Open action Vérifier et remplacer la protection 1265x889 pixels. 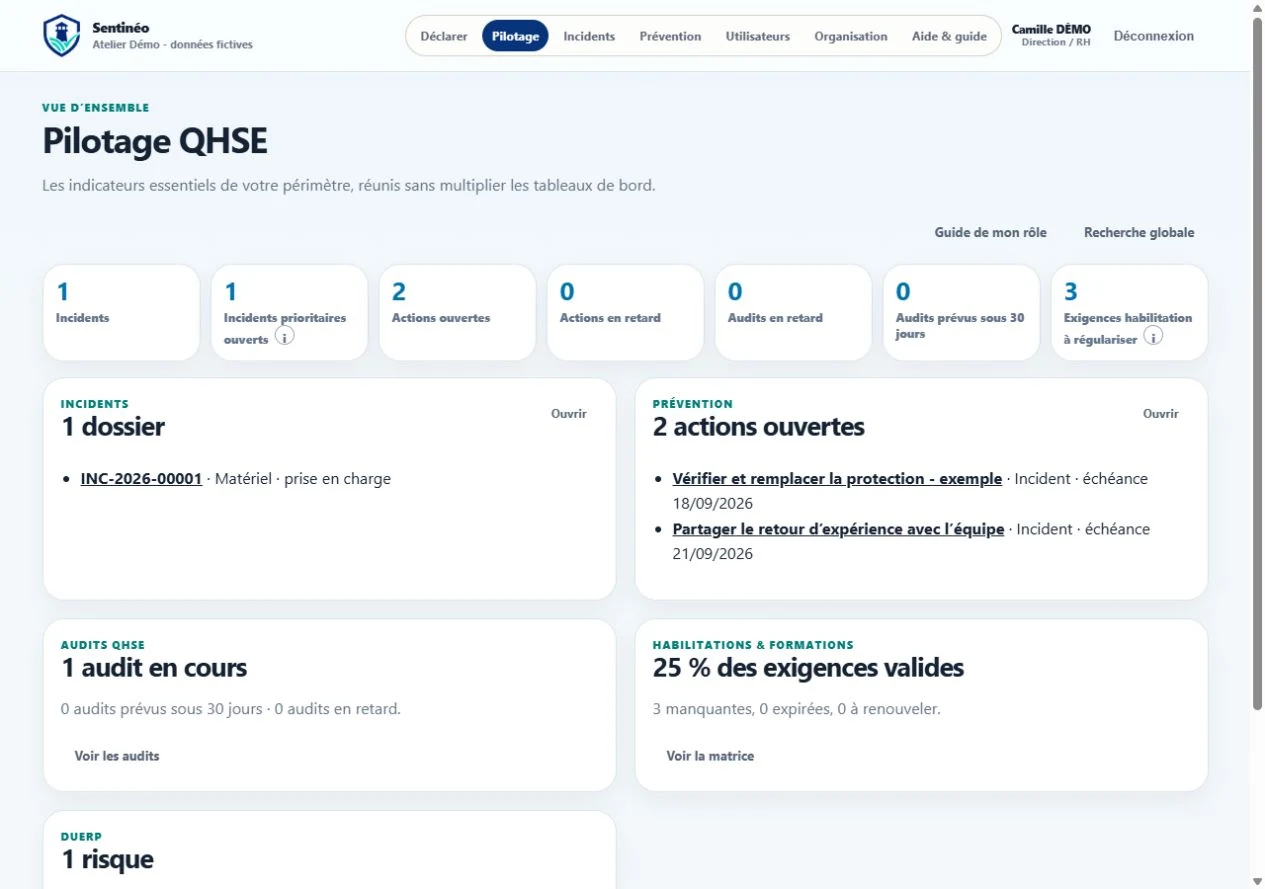click(837, 479)
